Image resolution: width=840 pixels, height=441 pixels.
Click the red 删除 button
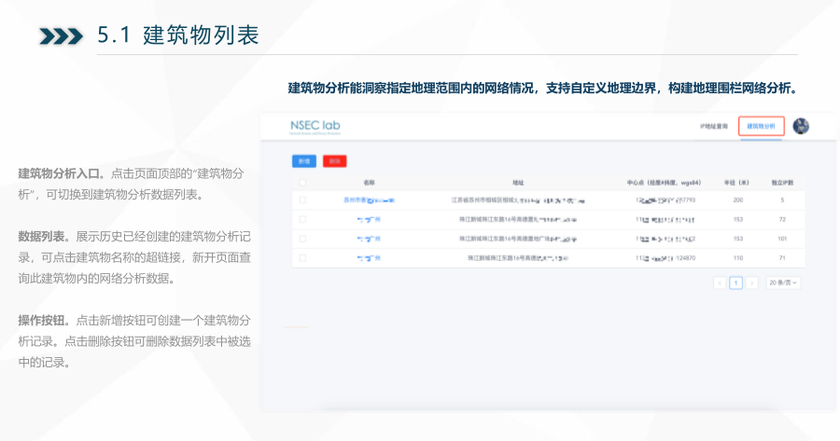coord(335,161)
